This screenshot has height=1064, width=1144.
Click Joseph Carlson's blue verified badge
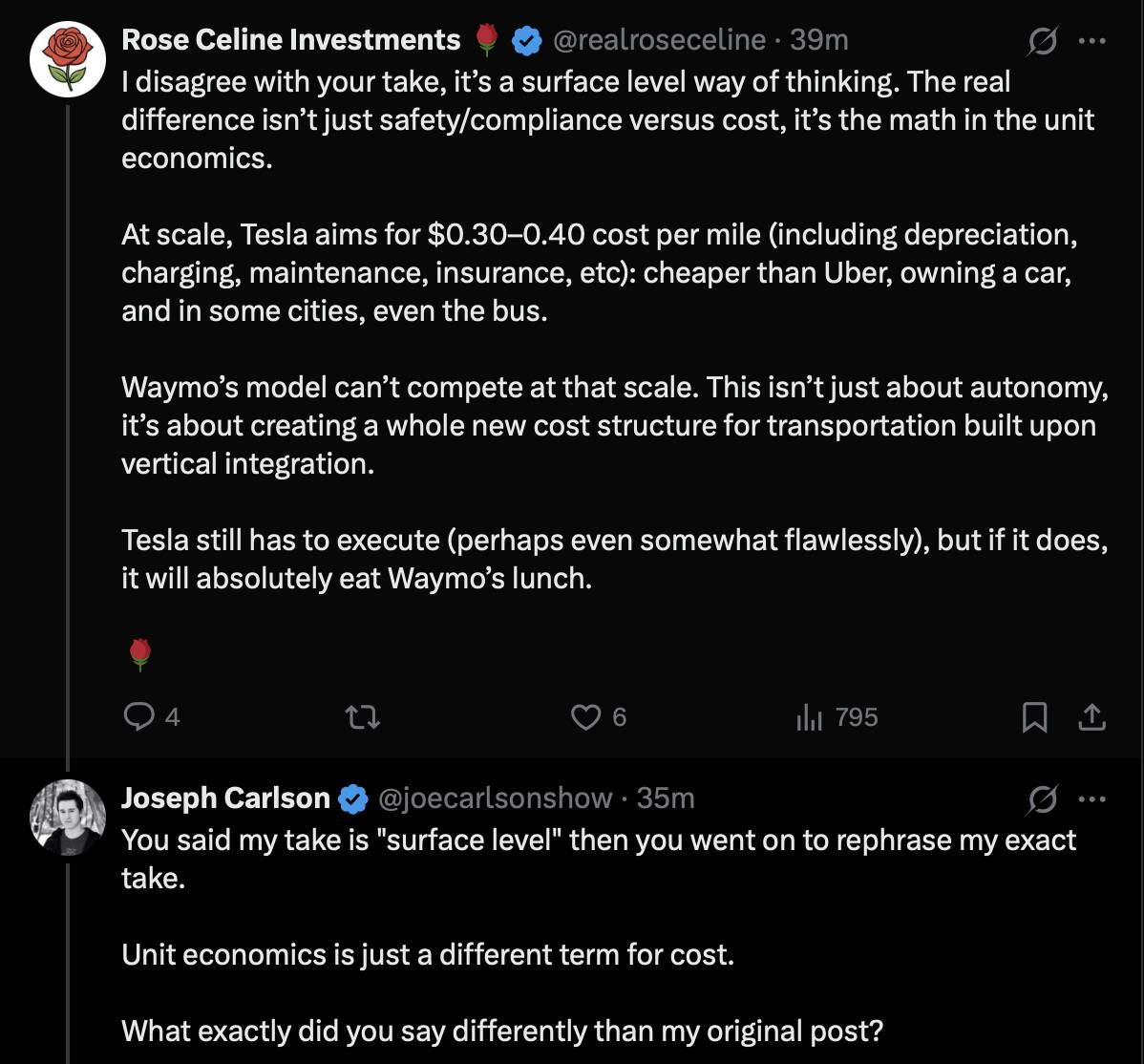353,798
